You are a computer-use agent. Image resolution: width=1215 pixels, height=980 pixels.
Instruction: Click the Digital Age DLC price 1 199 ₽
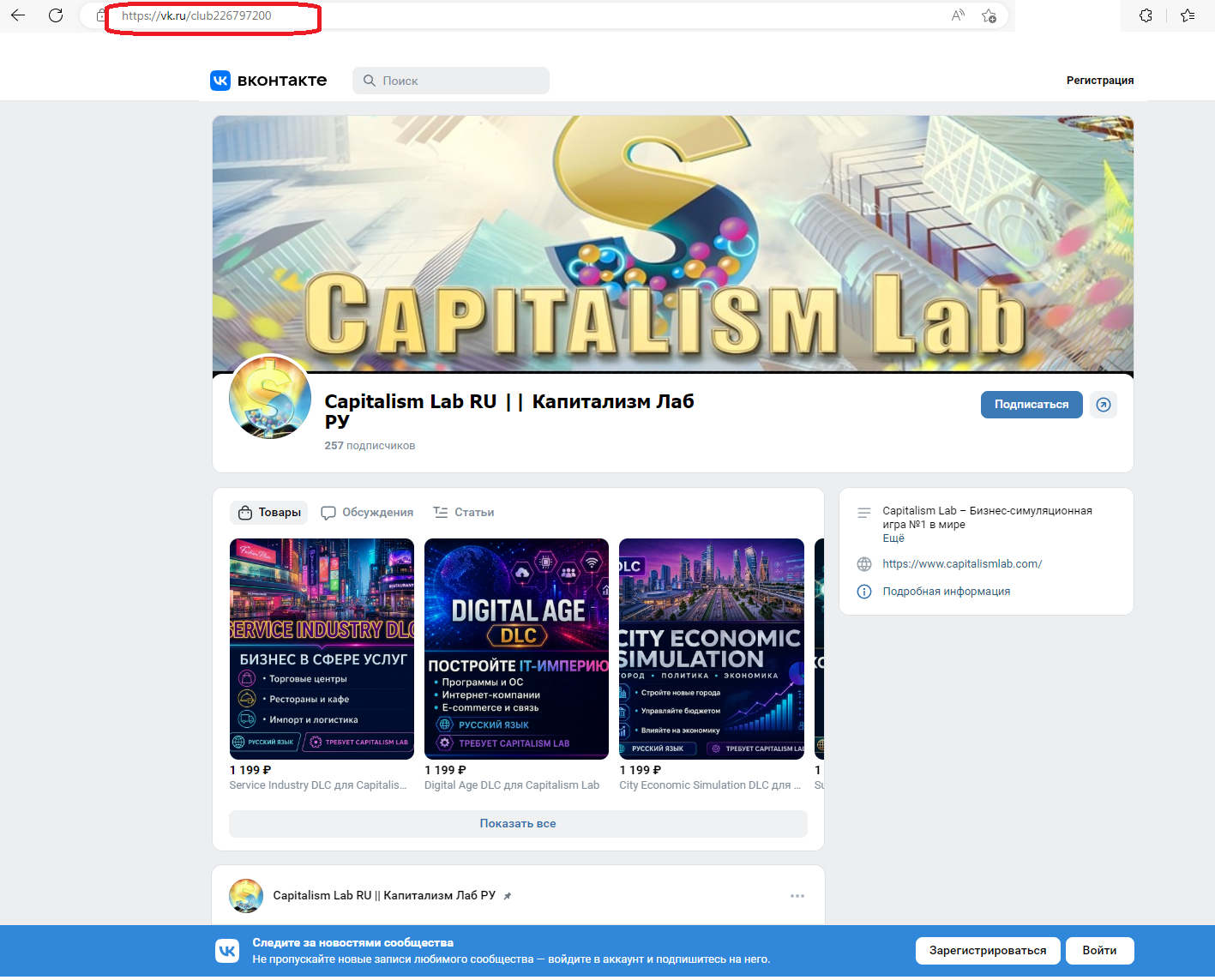tap(446, 771)
